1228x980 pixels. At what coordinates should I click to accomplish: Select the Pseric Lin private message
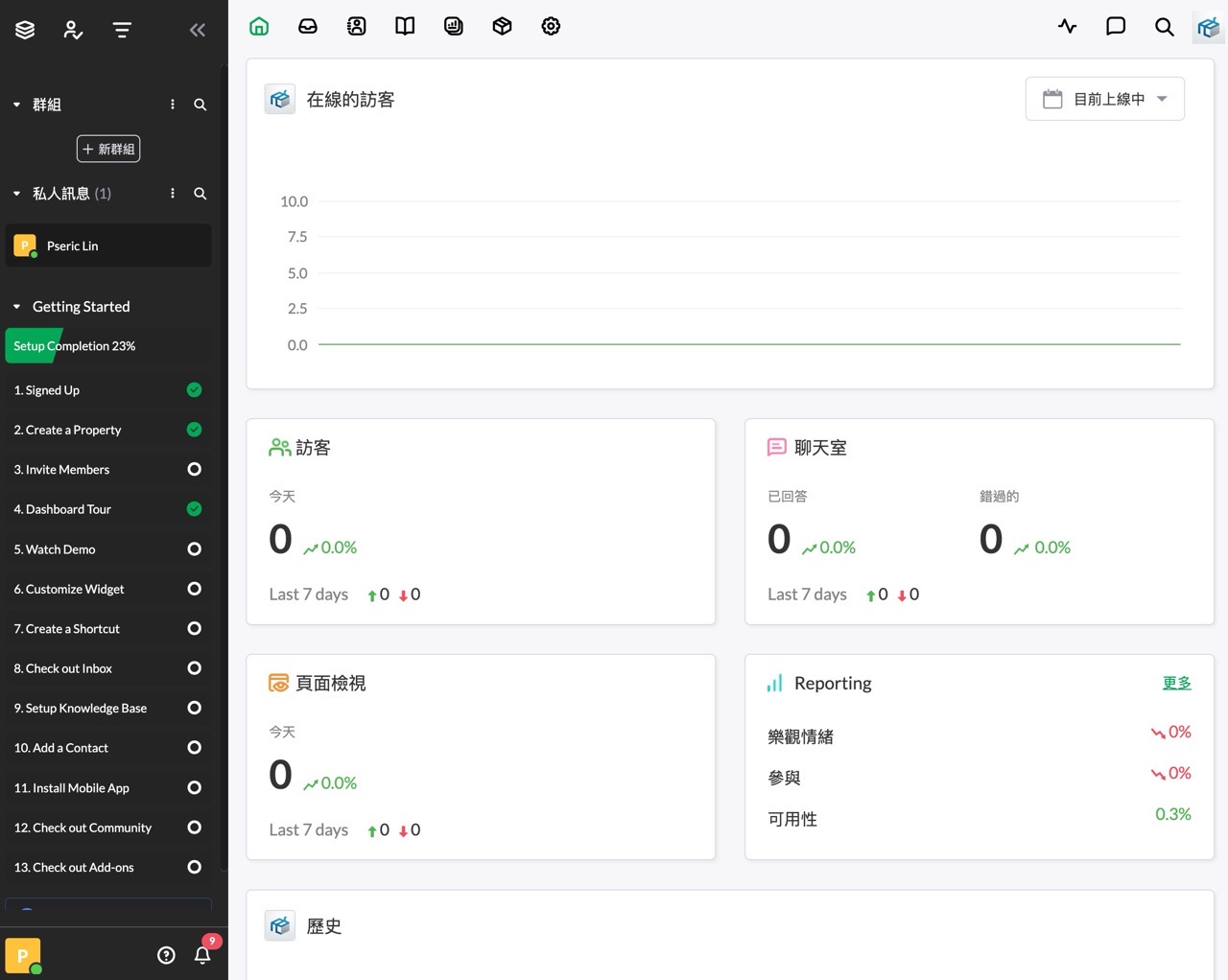point(108,246)
